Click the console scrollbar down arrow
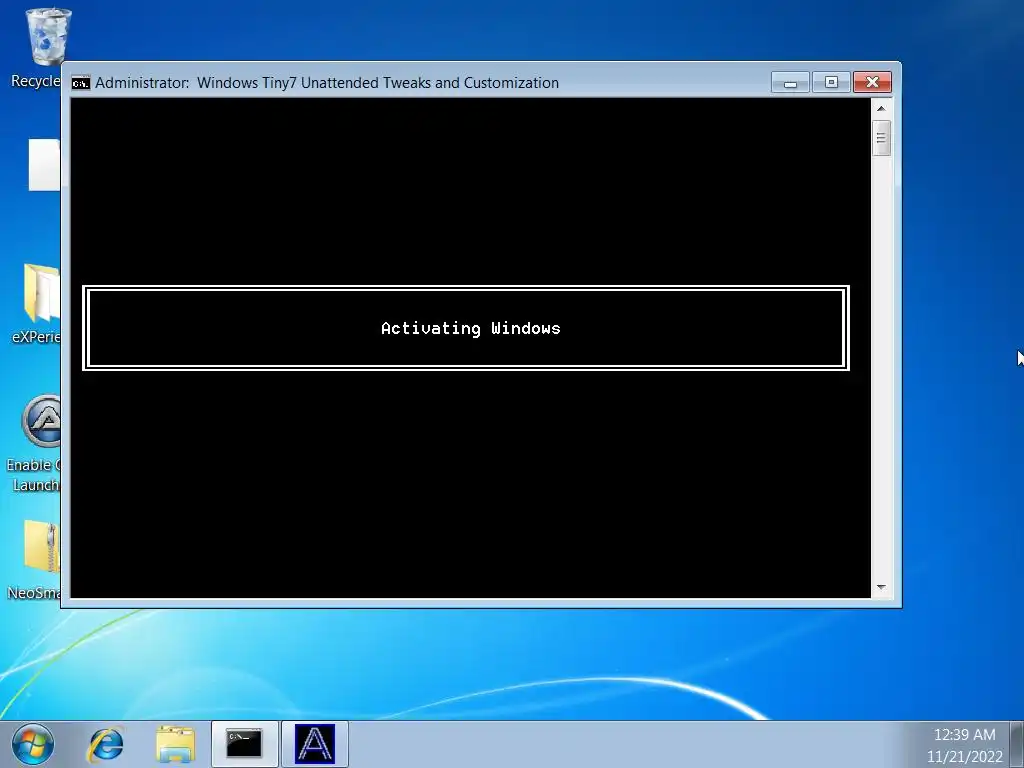This screenshot has height=768, width=1024. (x=881, y=588)
